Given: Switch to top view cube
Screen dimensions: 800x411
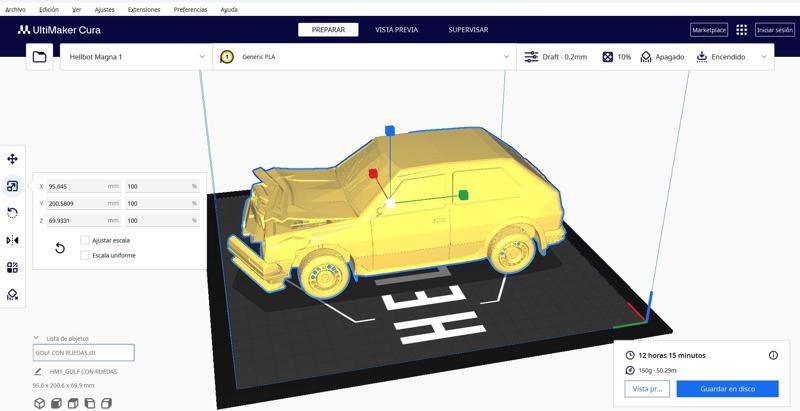Looking at the screenshot, I should (73, 403).
